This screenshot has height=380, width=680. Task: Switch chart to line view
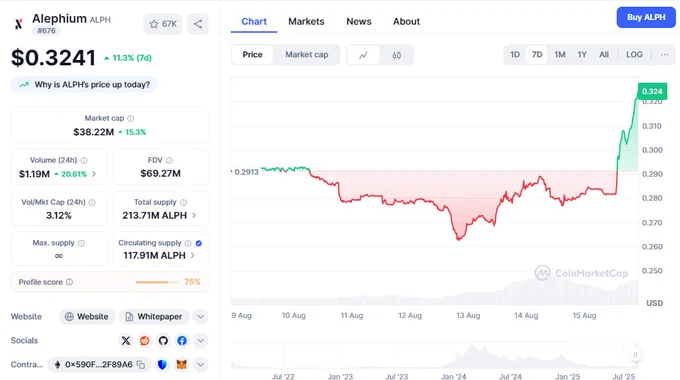coord(363,55)
